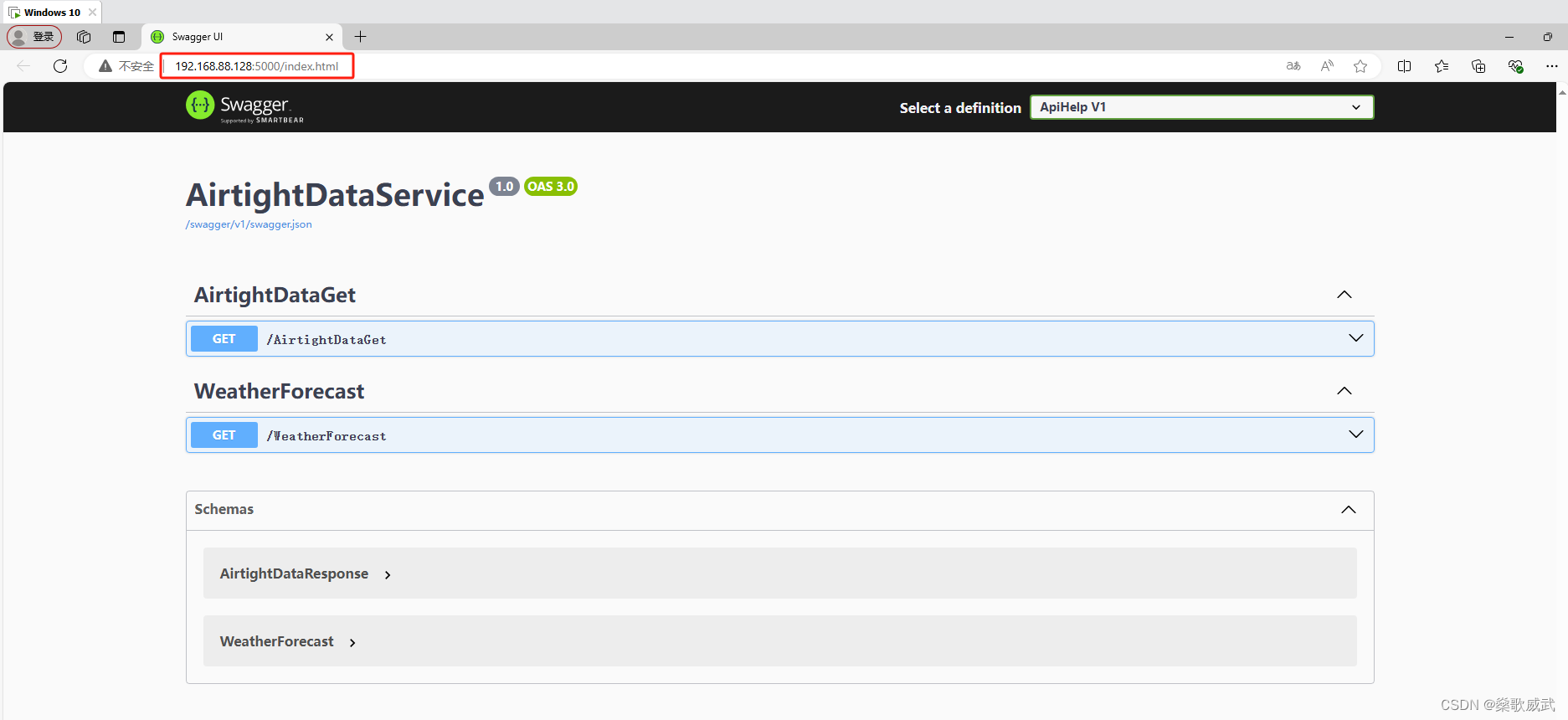
Task: Click GET button for /AirtightDataGet
Action: point(224,339)
